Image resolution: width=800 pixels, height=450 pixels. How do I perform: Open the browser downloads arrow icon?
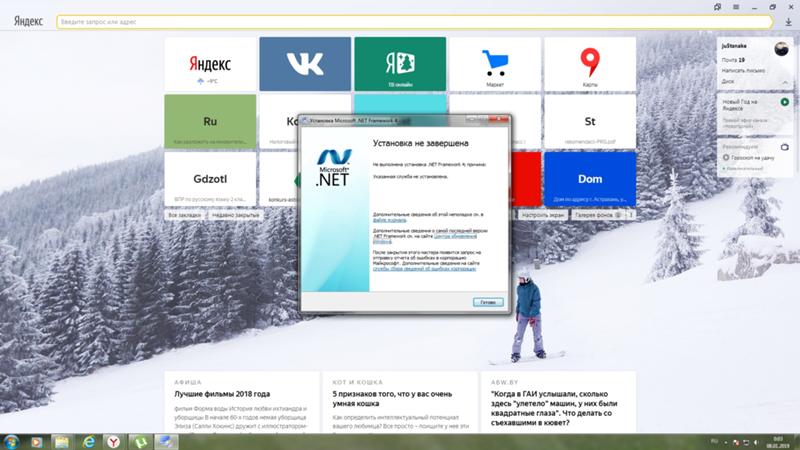point(788,22)
